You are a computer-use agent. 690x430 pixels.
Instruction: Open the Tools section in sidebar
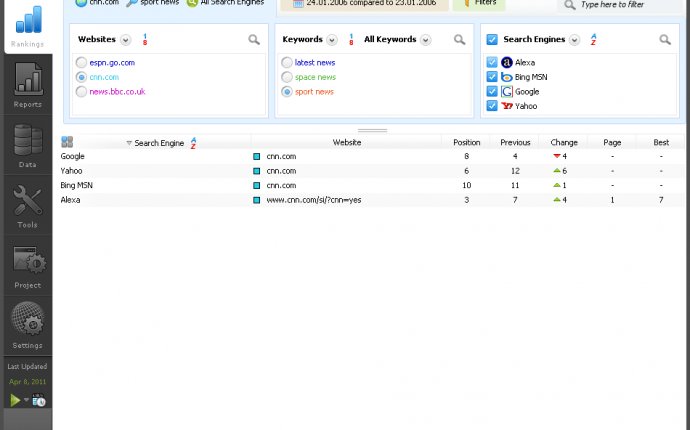point(27,204)
